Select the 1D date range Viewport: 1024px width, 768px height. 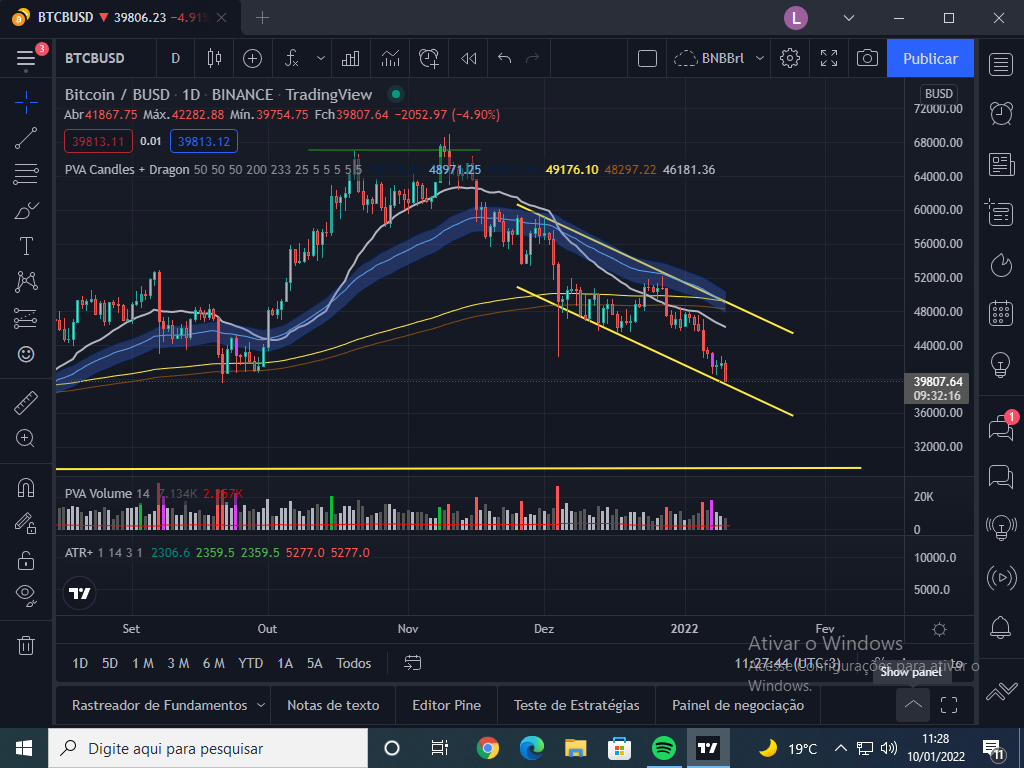[x=80, y=663]
